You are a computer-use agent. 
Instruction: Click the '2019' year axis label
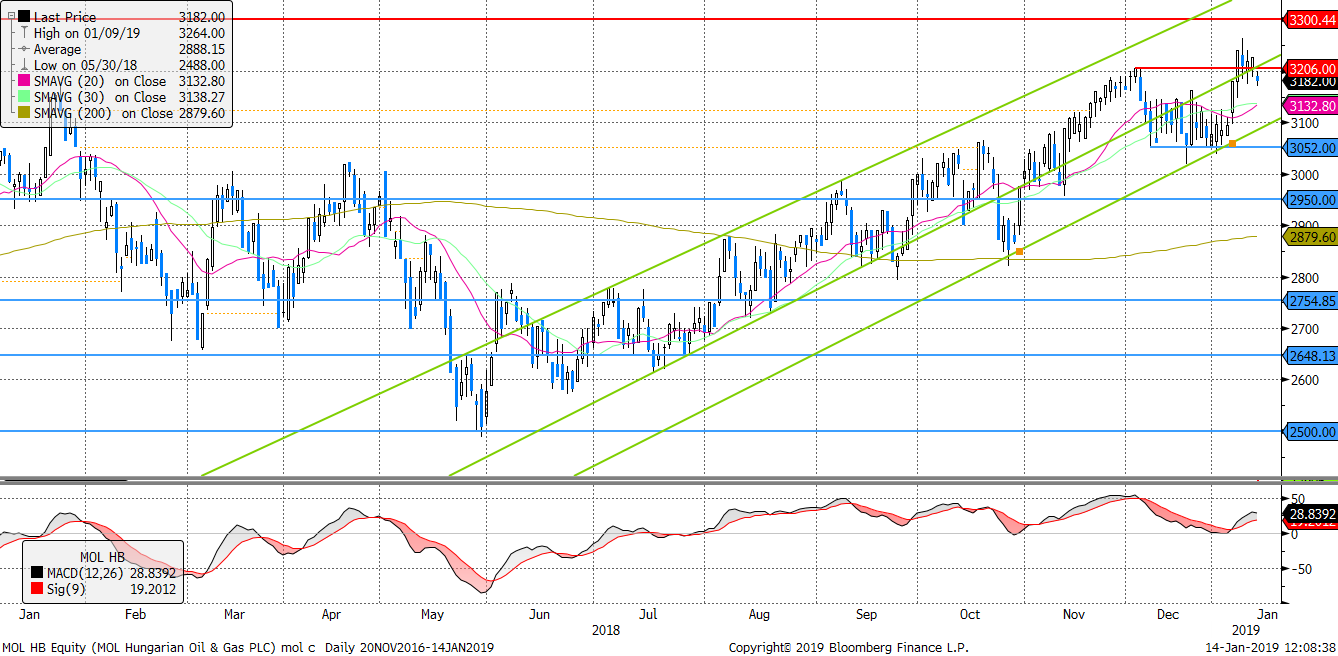coord(1245,630)
